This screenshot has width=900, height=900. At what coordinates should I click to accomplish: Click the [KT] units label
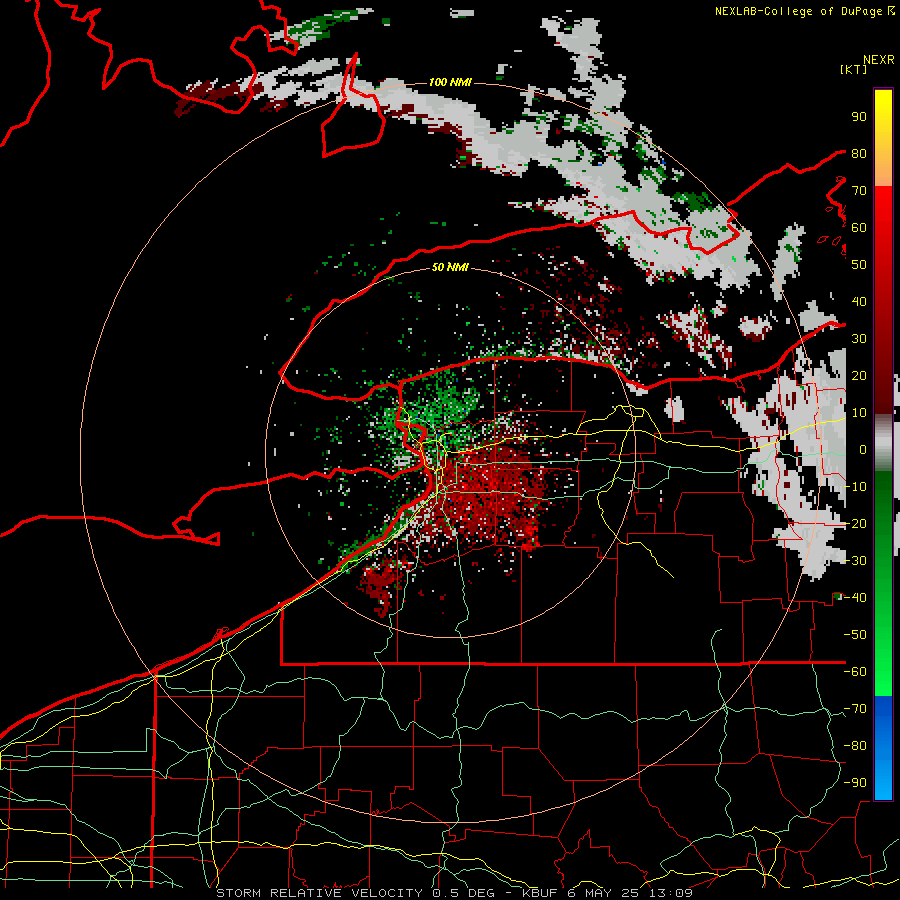(x=854, y=69)
